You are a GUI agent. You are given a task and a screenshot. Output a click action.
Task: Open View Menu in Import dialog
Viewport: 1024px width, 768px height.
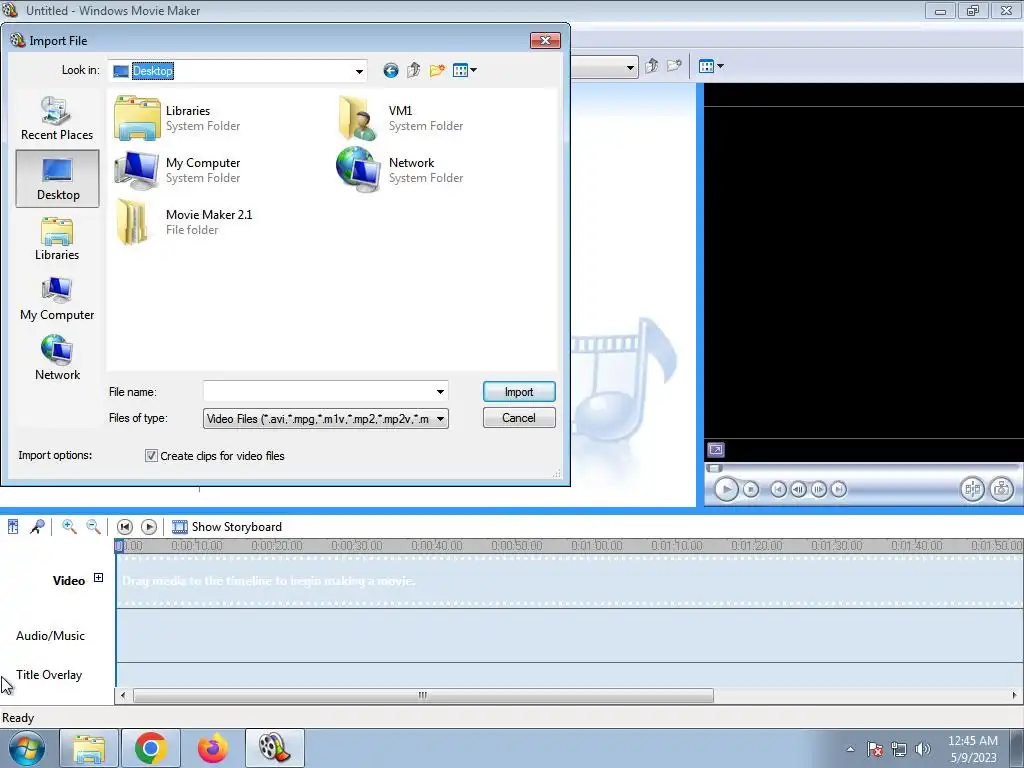464,71
